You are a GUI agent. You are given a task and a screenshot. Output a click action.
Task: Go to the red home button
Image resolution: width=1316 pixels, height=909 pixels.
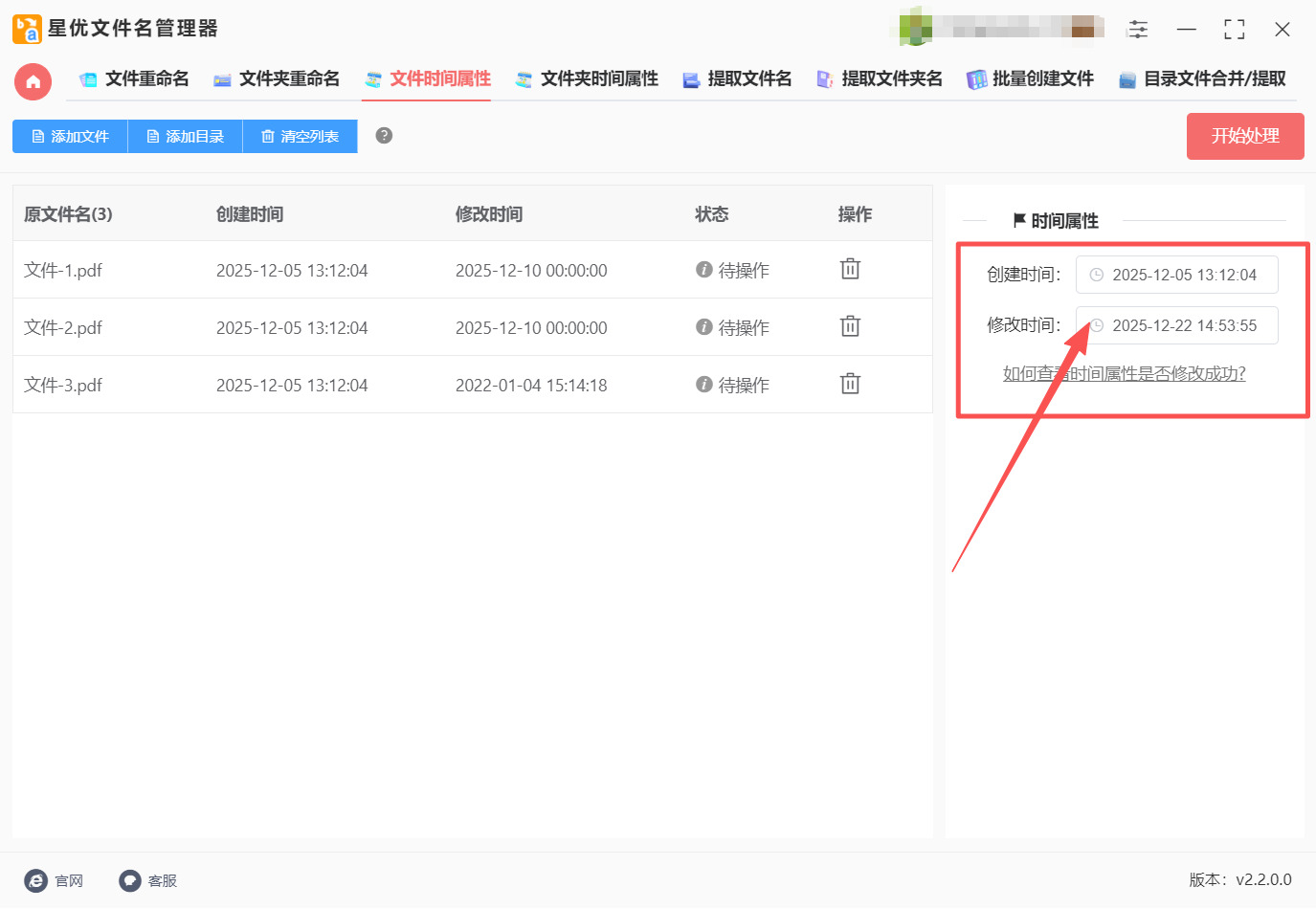click(33, 81)
